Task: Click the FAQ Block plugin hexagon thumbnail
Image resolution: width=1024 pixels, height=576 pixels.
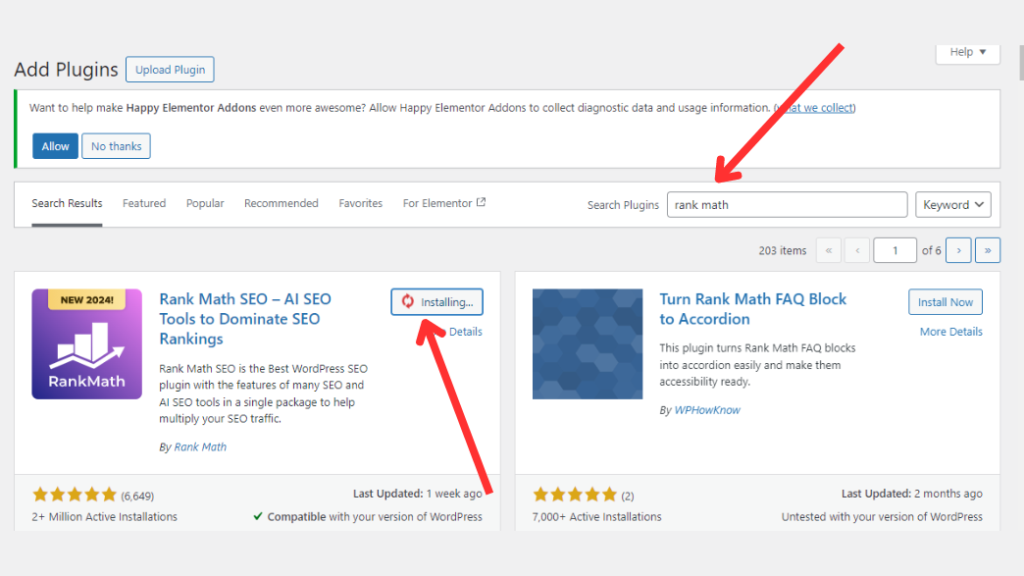Action: (587, 344)
